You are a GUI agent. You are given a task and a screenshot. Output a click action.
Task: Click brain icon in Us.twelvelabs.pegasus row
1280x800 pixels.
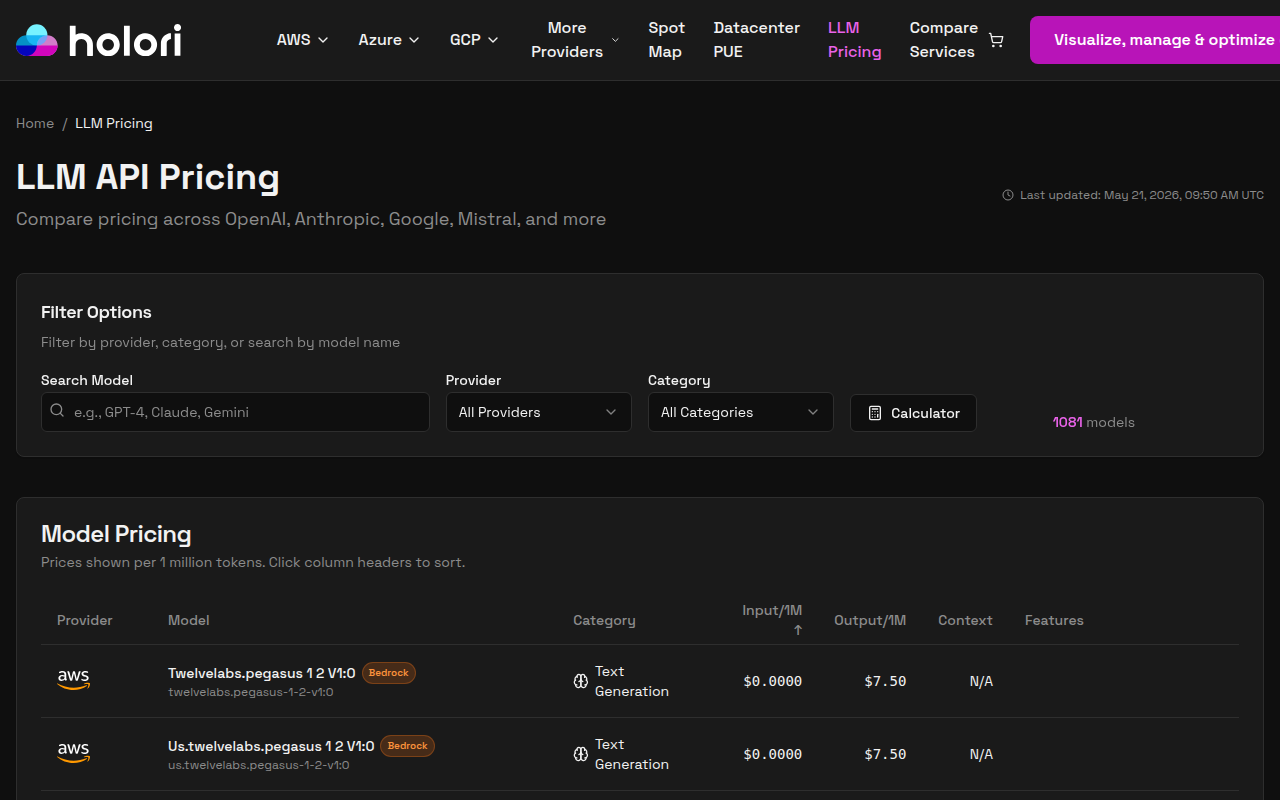coord(580,754)
